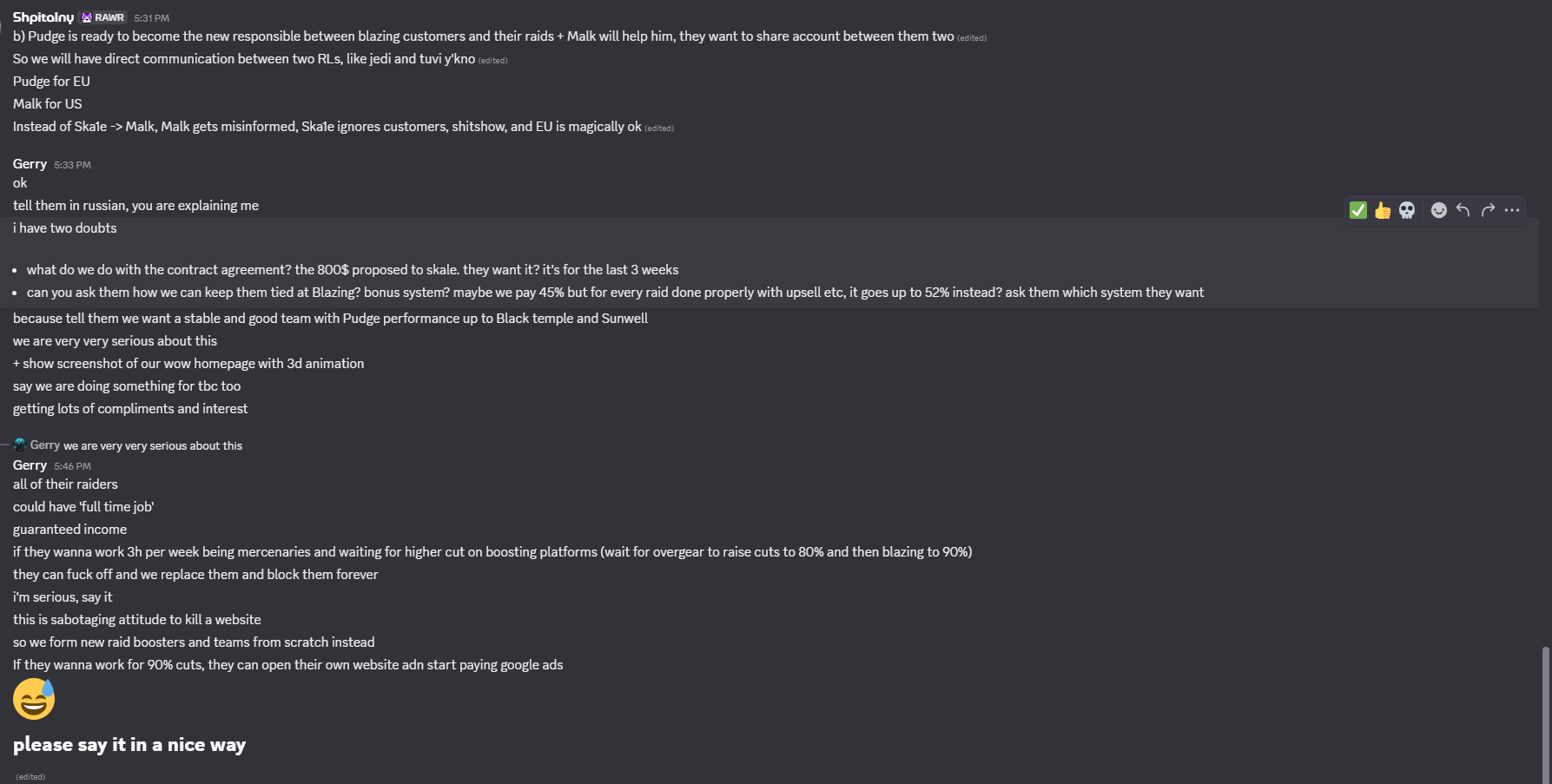
Task: Add thumbs up reaction to message
Action: (1383, 210)
